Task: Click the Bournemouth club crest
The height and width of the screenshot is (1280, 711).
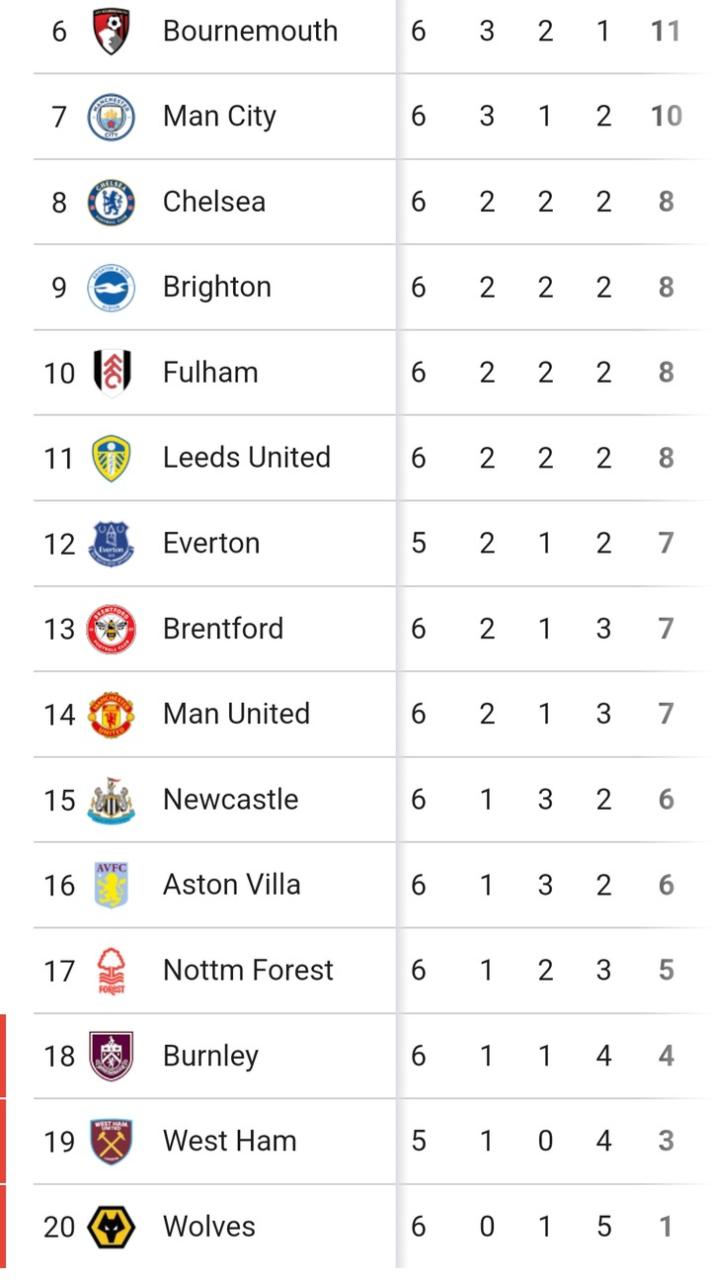Action: 111,31
